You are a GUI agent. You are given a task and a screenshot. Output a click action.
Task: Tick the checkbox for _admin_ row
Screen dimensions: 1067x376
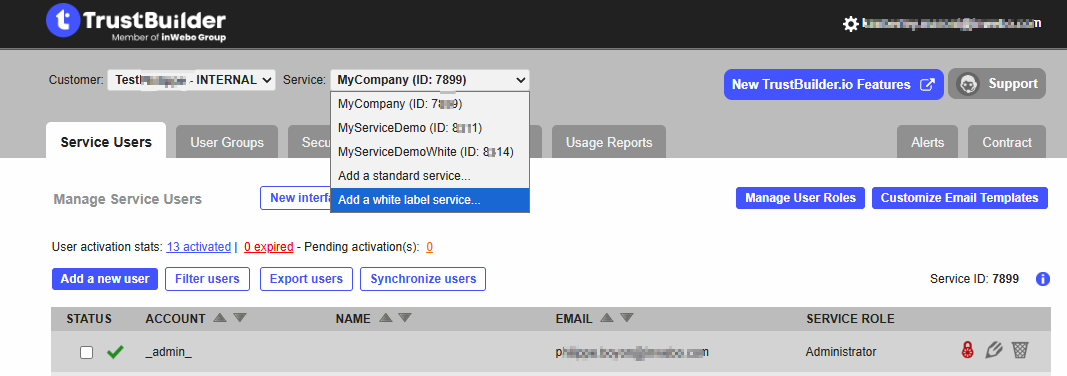(x=86, y=352)
